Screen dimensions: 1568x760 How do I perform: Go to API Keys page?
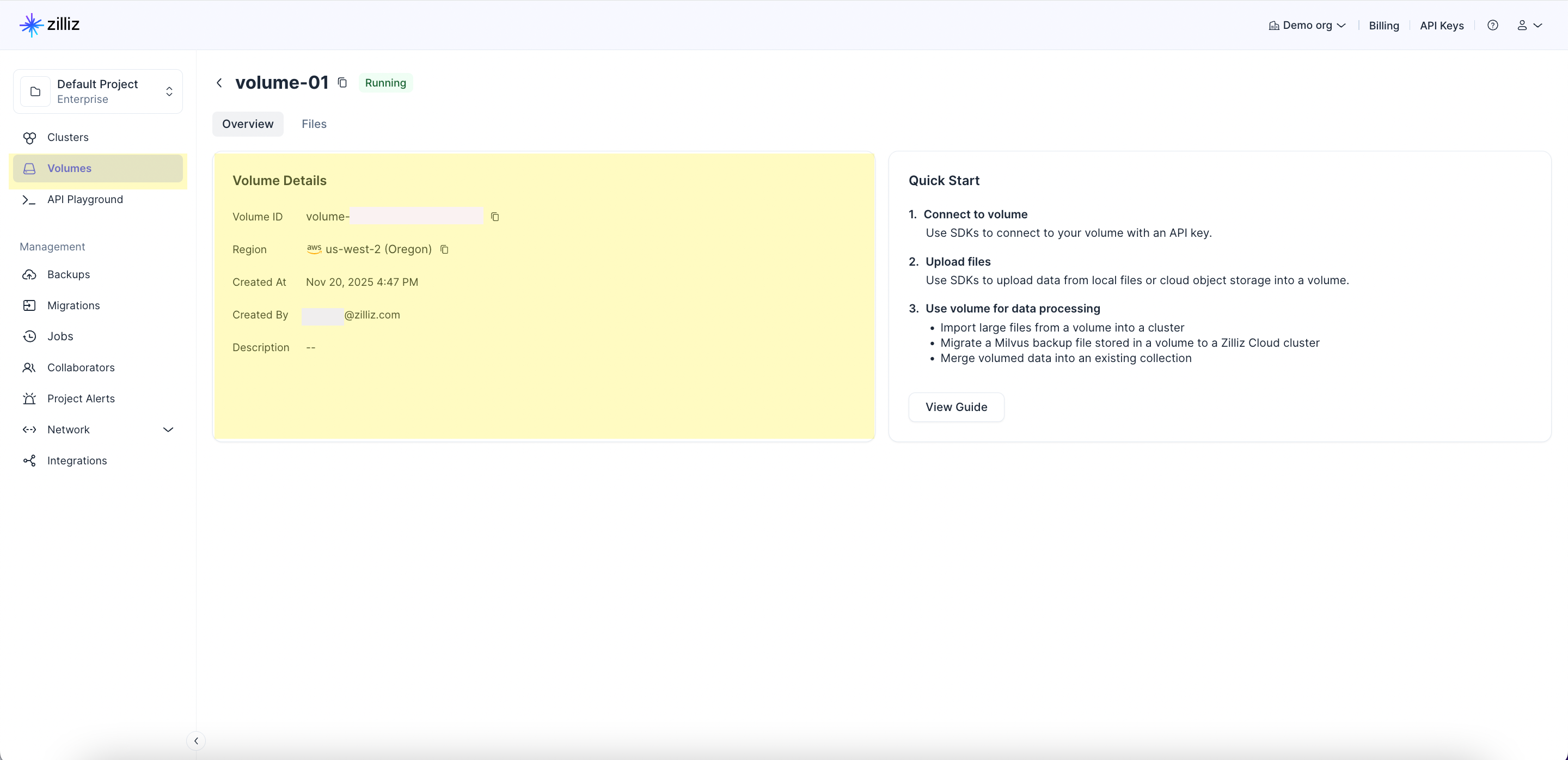[x=1441, y=25]
